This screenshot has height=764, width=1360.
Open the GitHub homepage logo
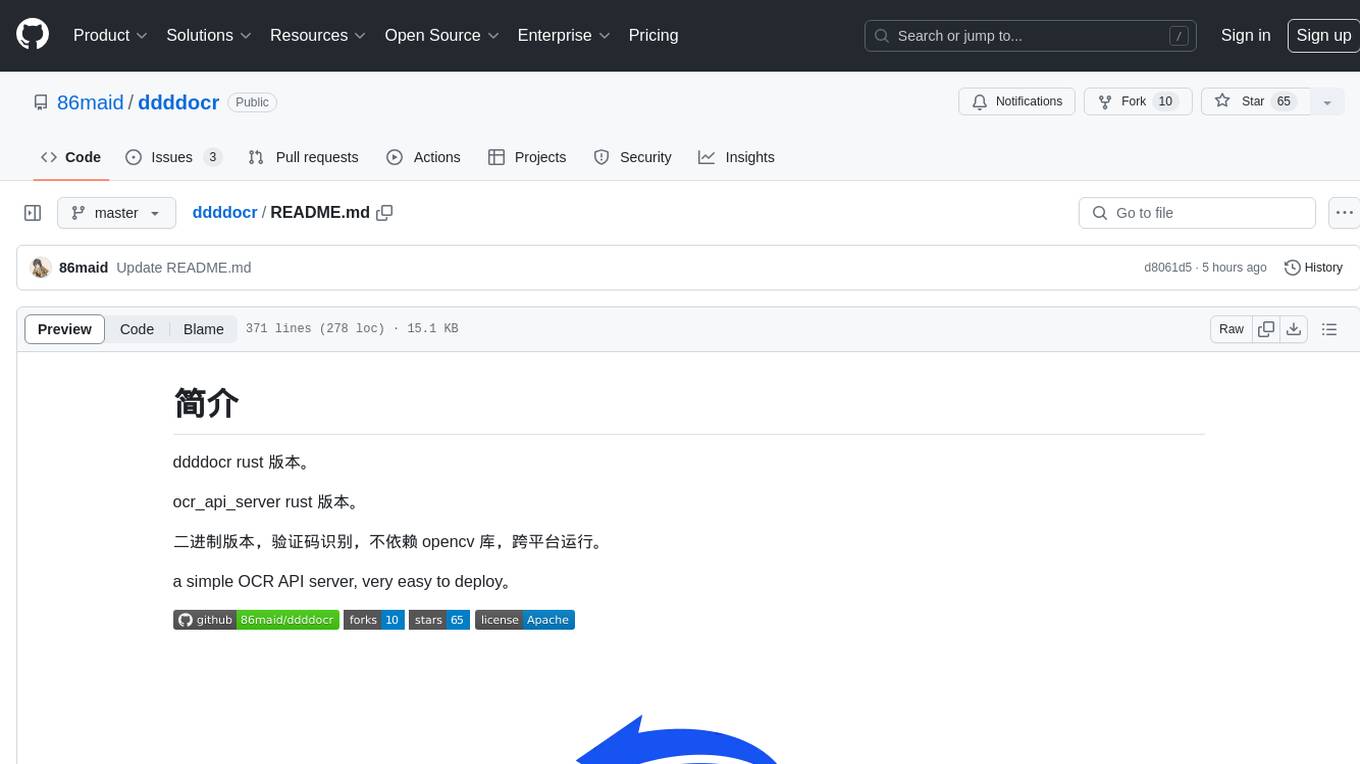tap(32, 35)
